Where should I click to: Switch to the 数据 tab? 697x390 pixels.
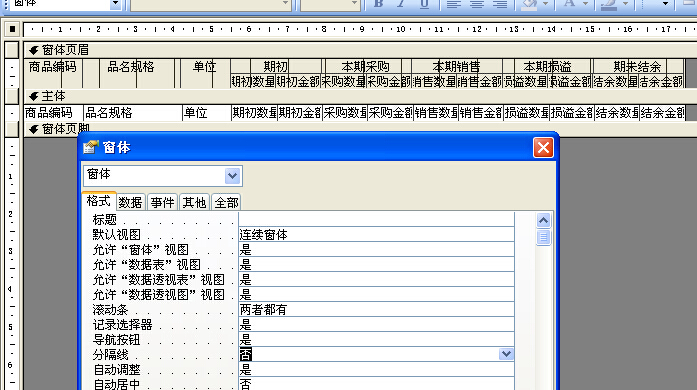130,203
